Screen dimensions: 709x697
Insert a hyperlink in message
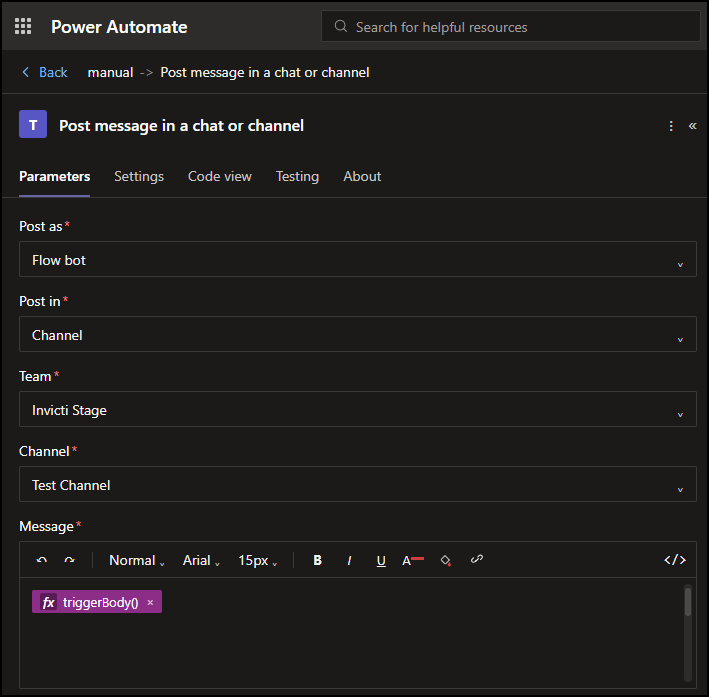477,559
